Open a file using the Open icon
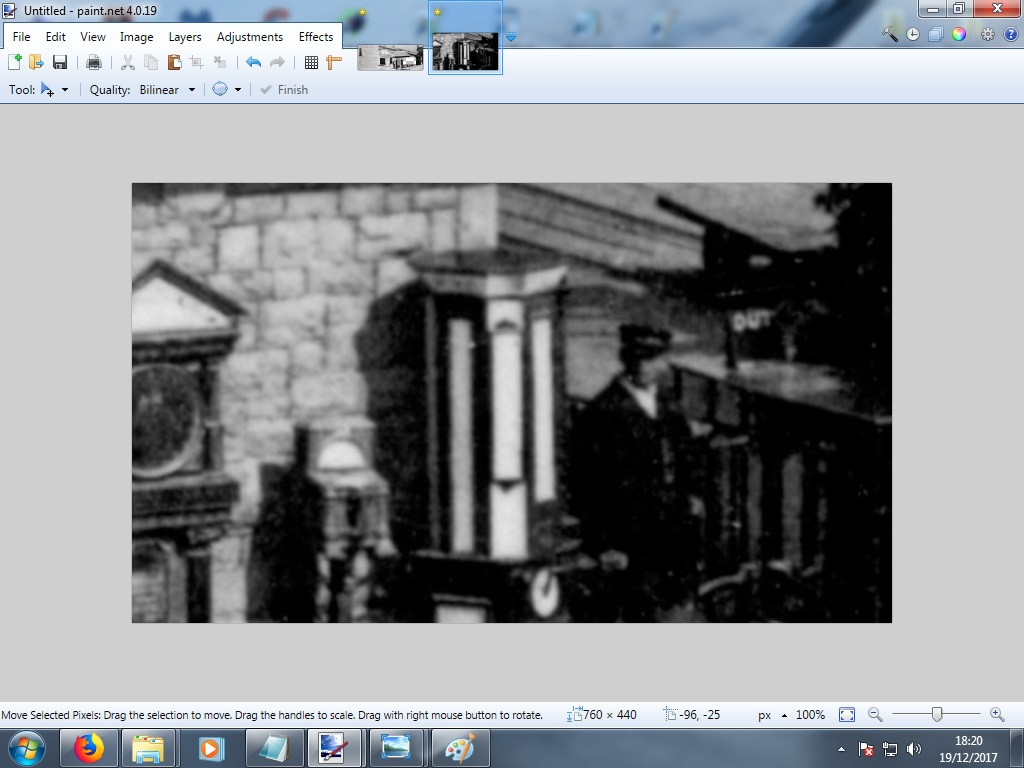This screenshot has height=768, width=1024. coord(37,61)
